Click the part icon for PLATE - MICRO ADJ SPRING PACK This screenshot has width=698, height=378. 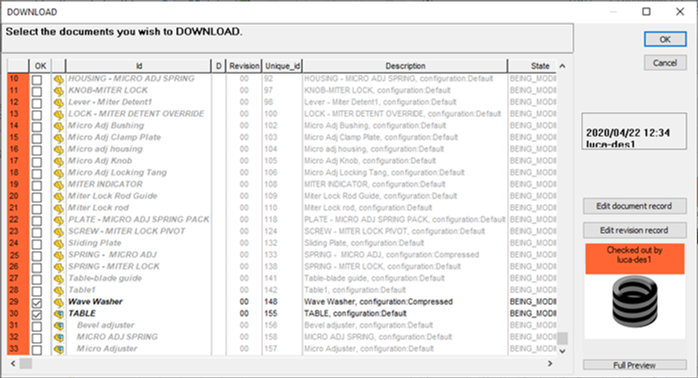(58, 220)
